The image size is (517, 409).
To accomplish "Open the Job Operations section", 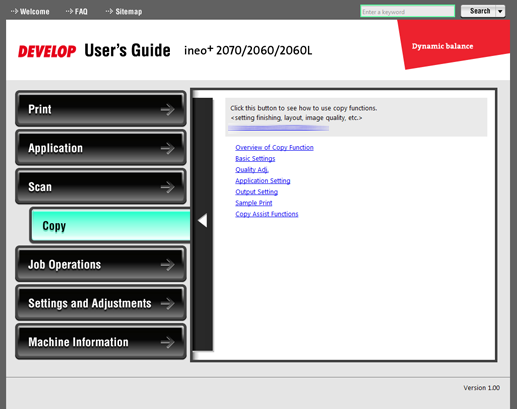I will pos(101,264).
